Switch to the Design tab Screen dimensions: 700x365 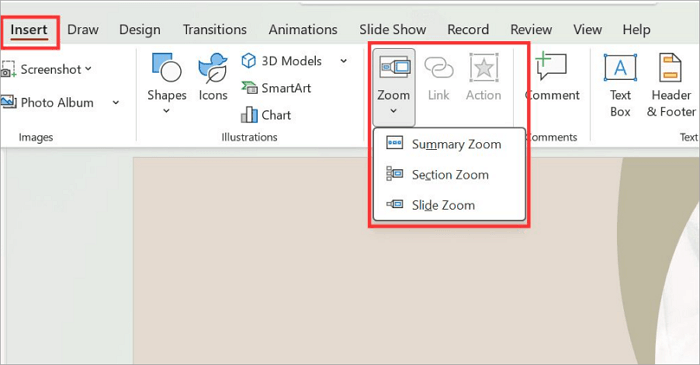point(140,30)
